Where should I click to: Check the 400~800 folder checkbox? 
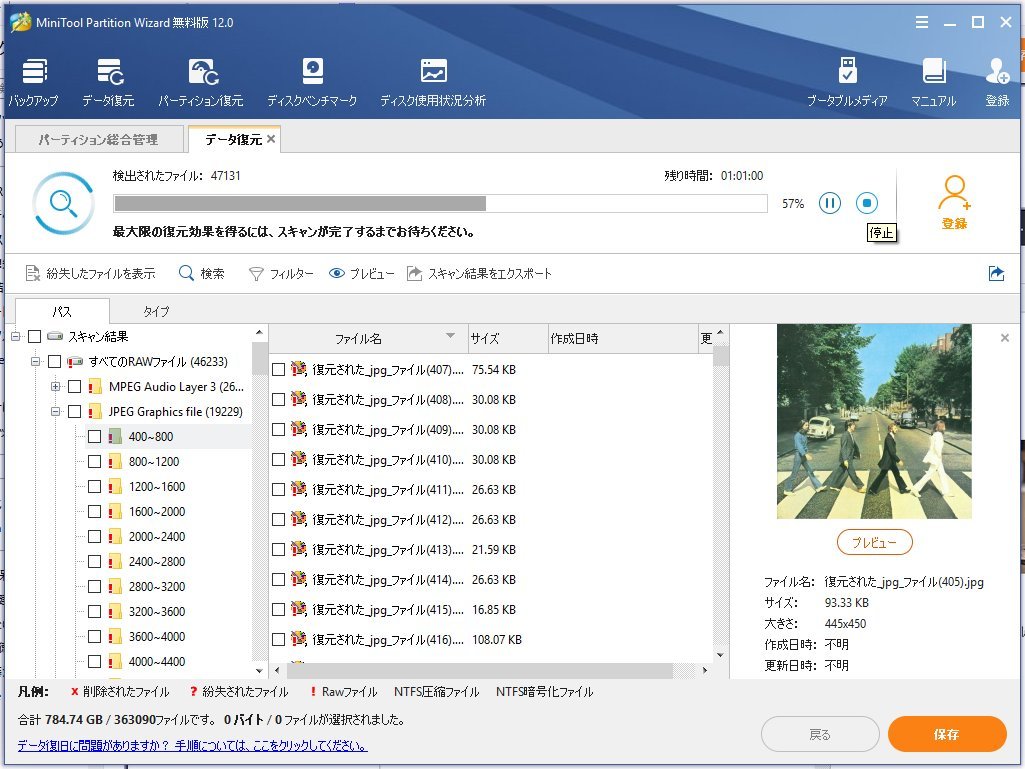95,436
